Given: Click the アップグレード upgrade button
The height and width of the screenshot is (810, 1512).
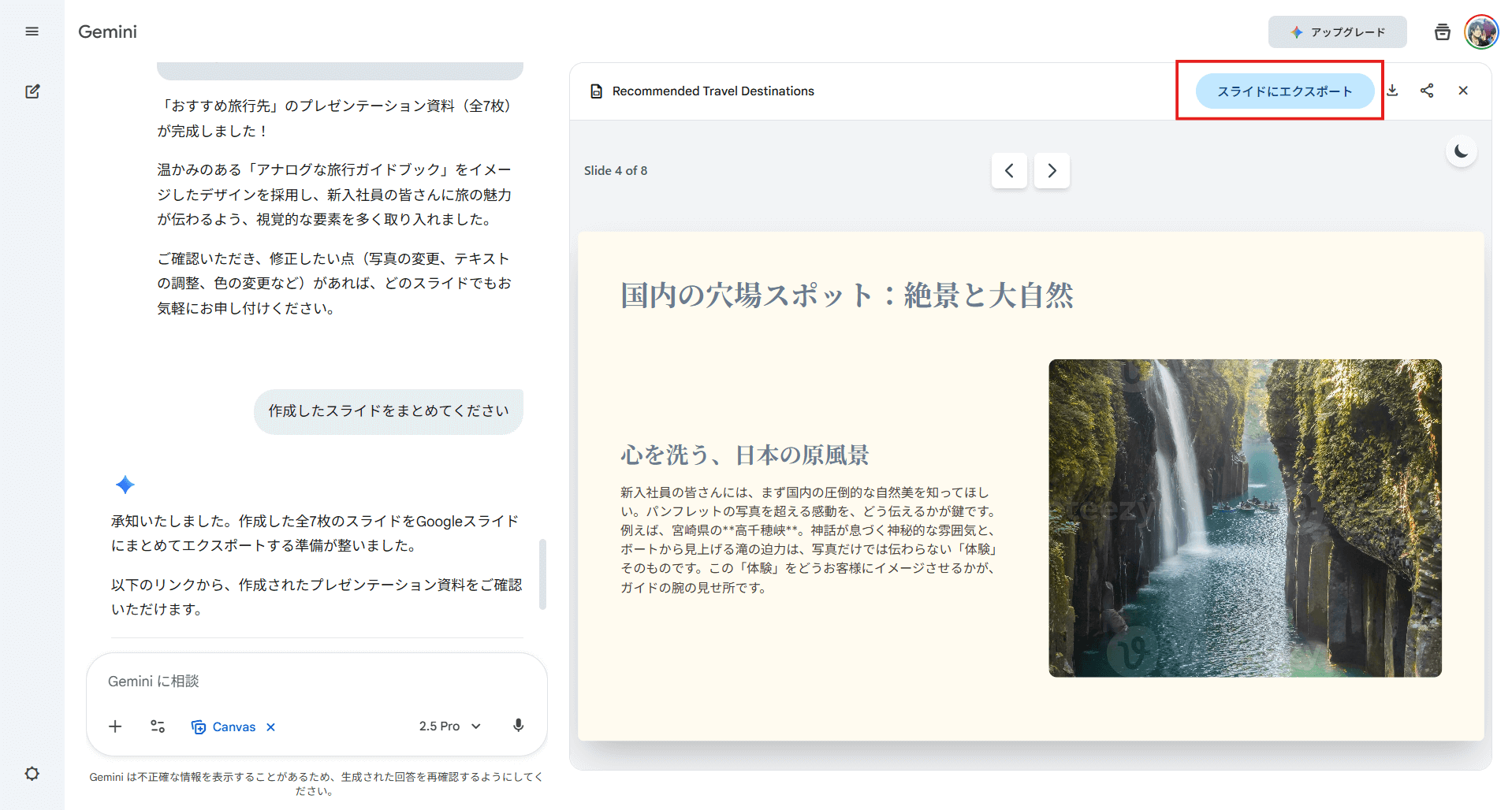Looking at the screenshot, I should (1337, 32).
